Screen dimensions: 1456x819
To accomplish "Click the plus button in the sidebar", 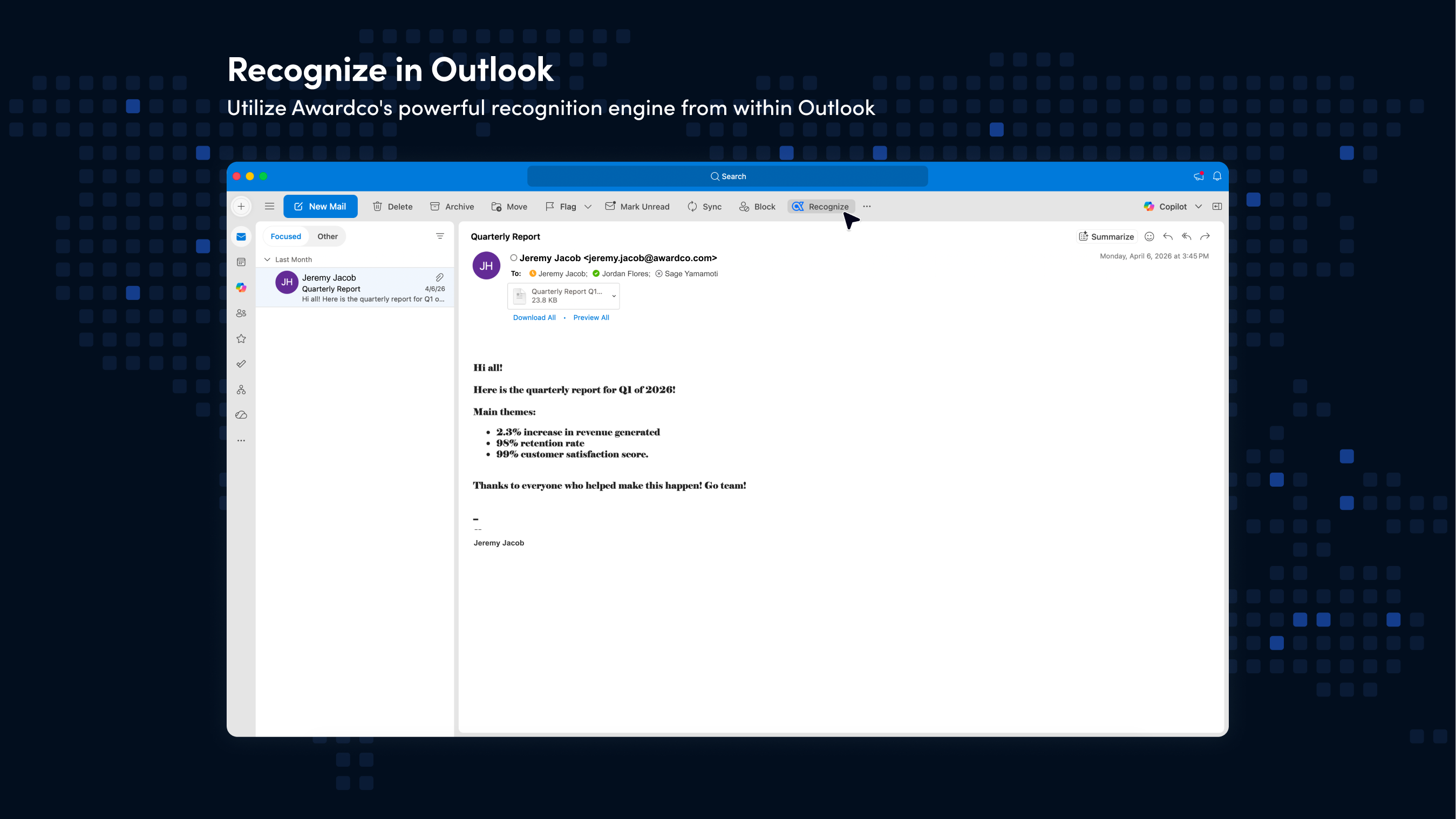I will click(241, 206).
